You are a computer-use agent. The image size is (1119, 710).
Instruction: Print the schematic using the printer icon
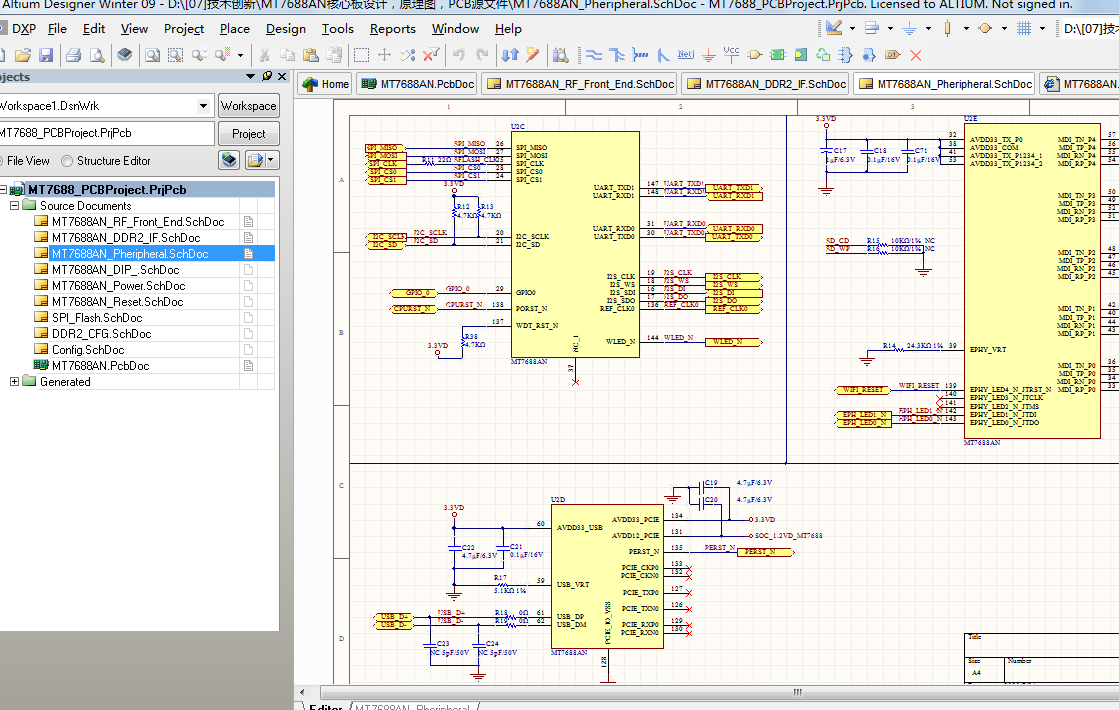74,55
